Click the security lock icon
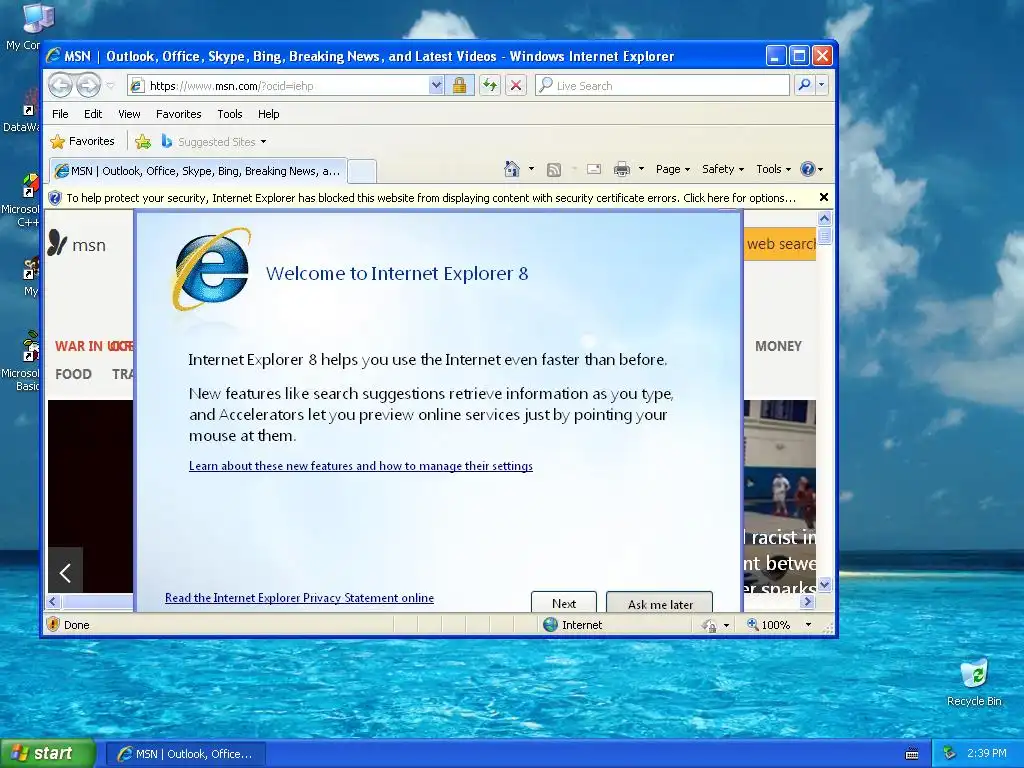Screen dimensions: 1024x768 click(459, 86)
